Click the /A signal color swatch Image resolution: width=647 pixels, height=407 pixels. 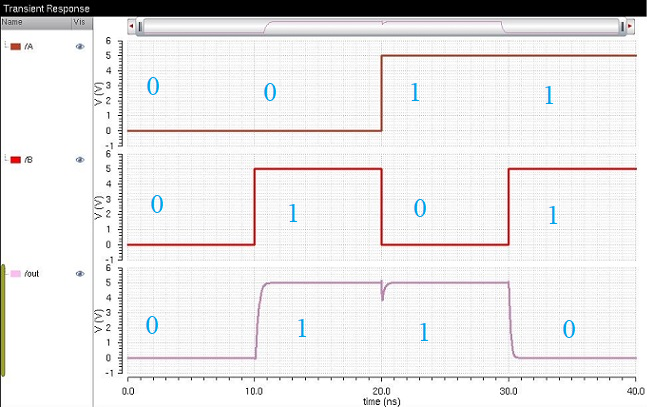pyautogui.click(x=16, y=47)
